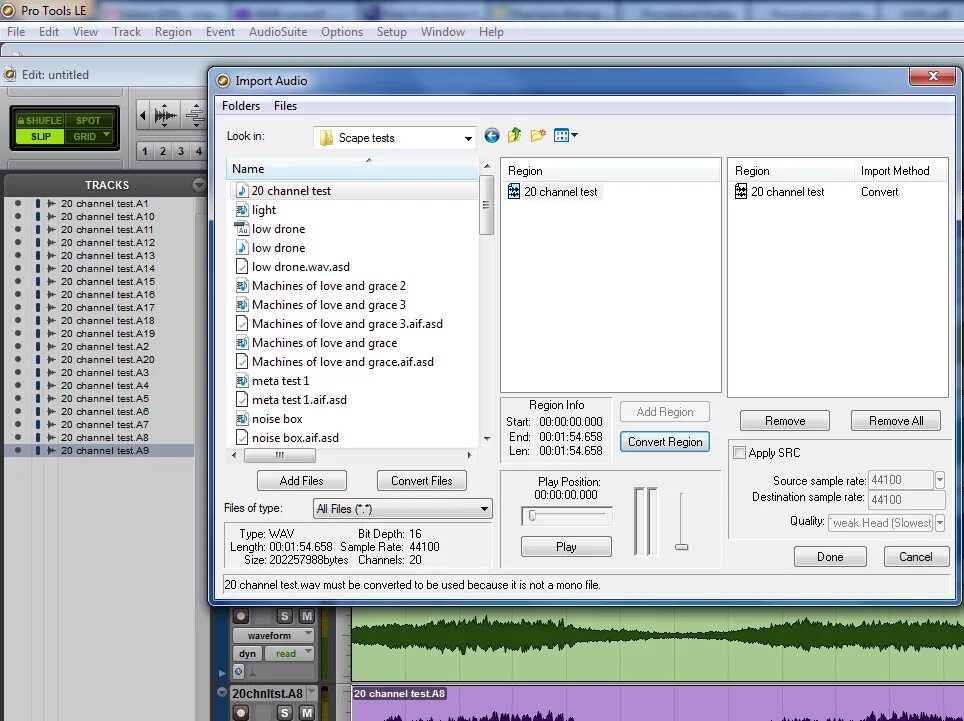Toggle show/hide dot for 20 channel test.A9
Viewport: 964px width, 721px height.
(18, 451)
